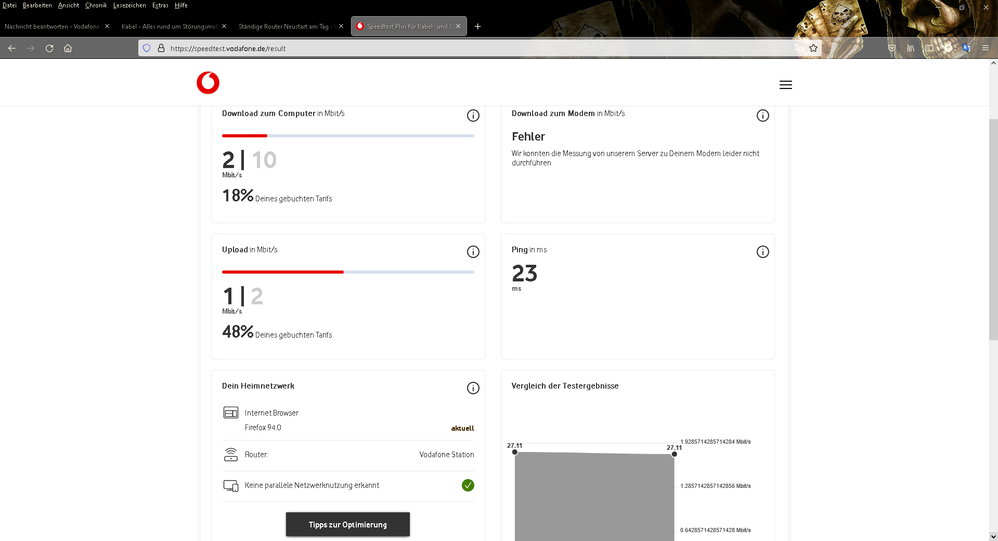
Task: Click right 27.11 point on chart
Action: [674, 454]
